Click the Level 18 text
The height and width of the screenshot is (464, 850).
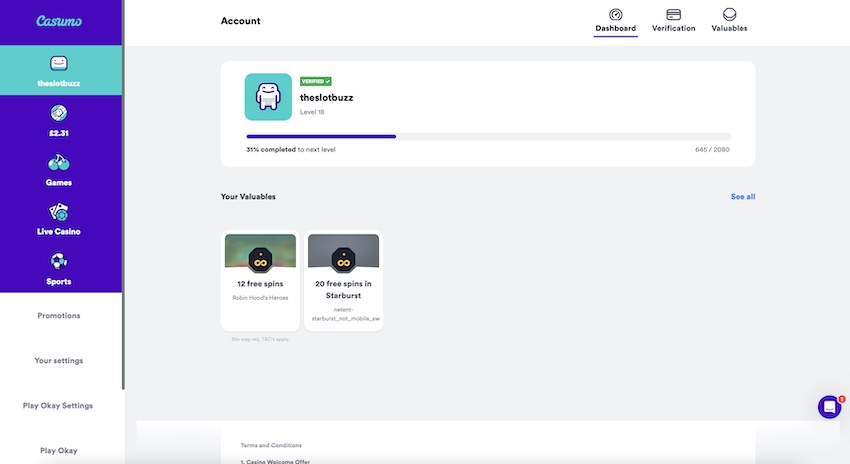click(312, 112)
